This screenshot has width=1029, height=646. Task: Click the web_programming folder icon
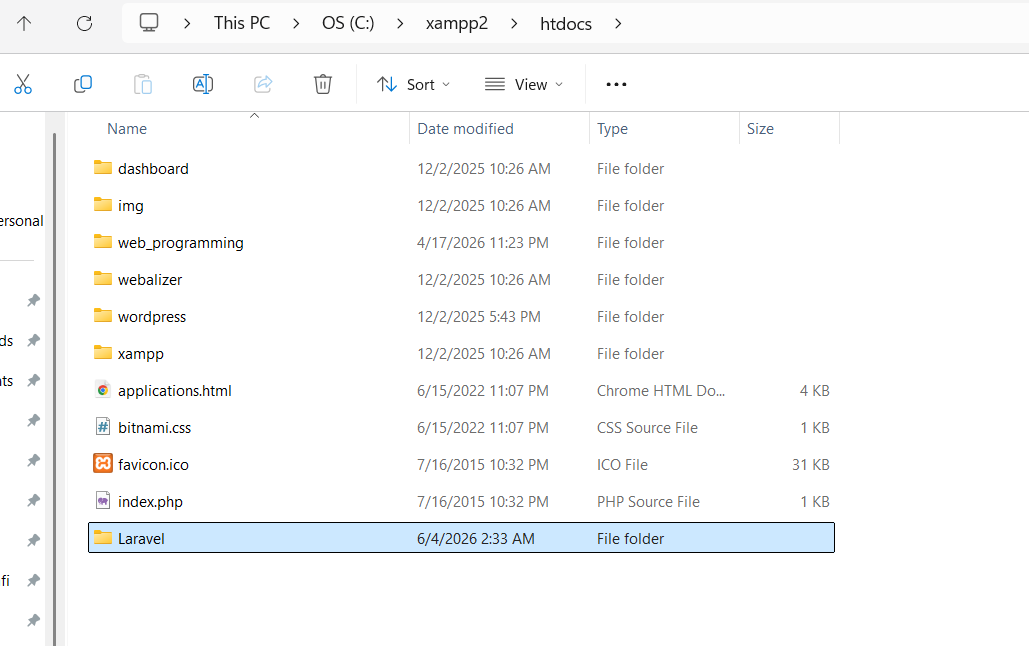pos(102,242)
